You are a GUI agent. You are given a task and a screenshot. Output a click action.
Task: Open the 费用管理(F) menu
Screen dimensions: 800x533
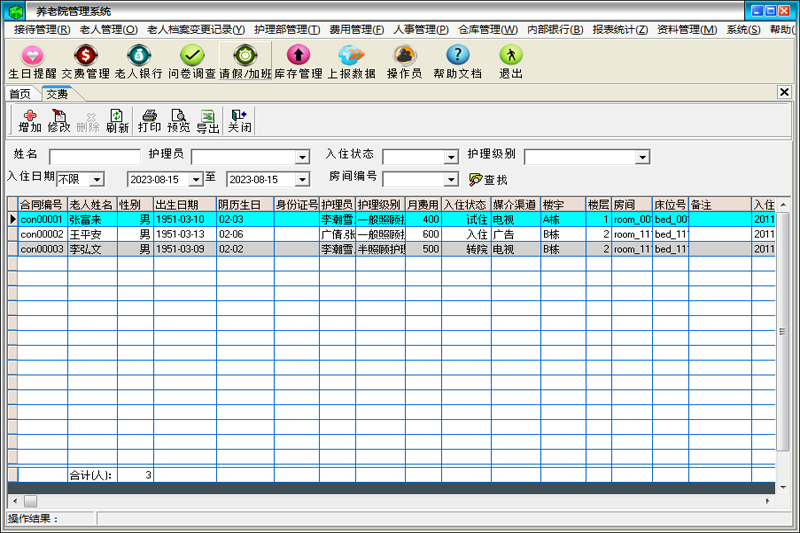tap(357, 30)
